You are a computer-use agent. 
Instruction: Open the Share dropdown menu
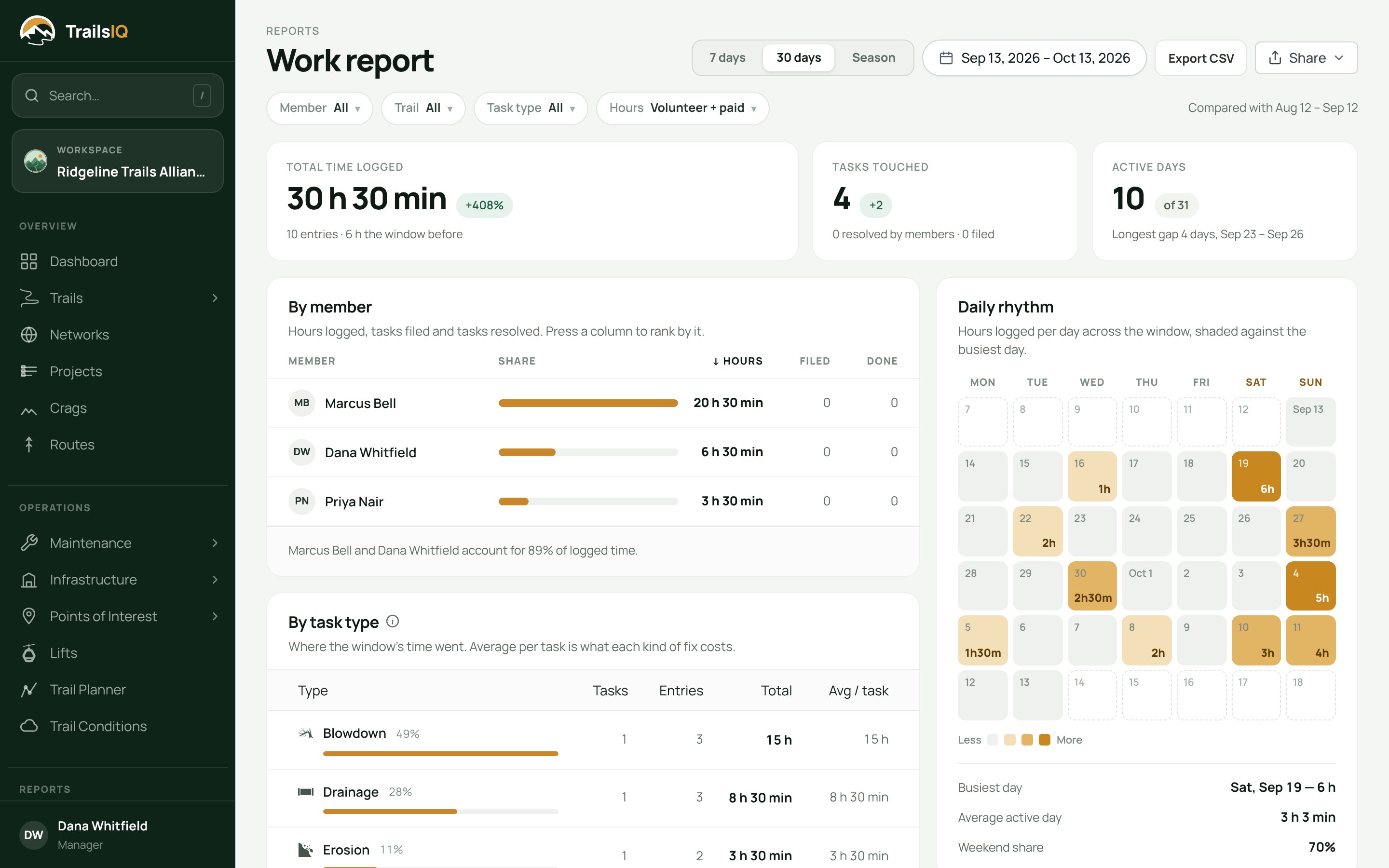pyautogui.click(x=1306, y=58)
